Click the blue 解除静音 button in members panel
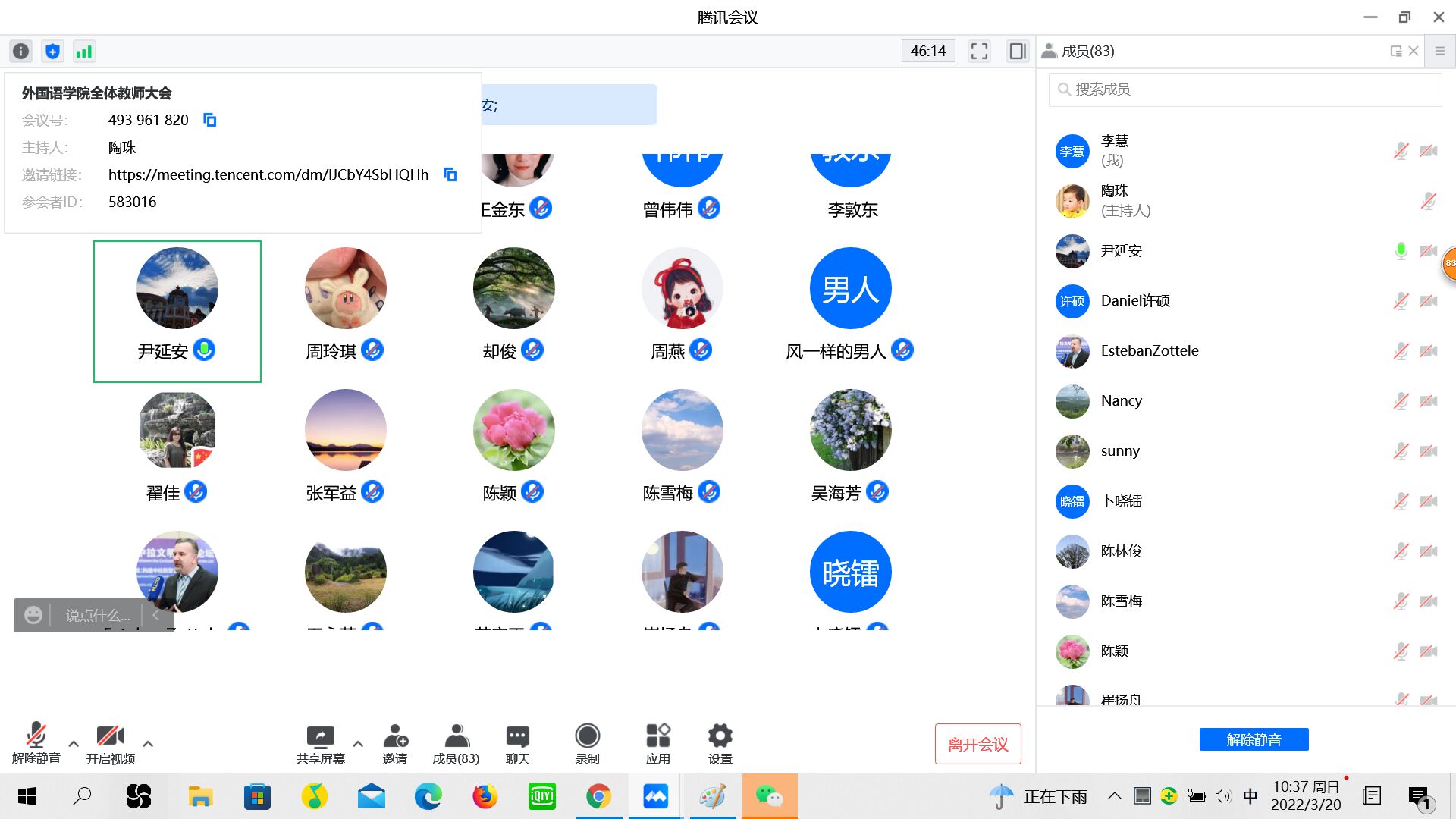This screenshot has width=1456, height=819. pyautogui.click(x=1254, y=739)
